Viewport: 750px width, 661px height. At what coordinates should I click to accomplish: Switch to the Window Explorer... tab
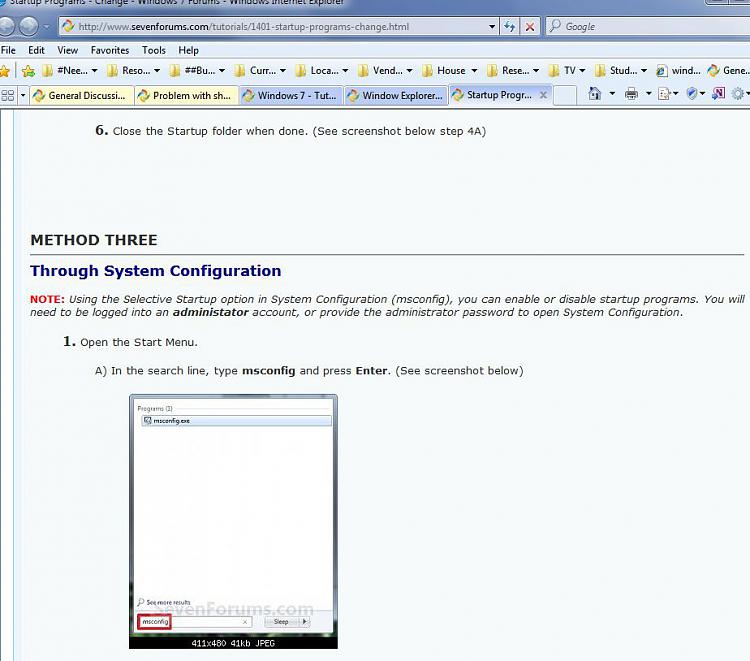coord(396,96)
